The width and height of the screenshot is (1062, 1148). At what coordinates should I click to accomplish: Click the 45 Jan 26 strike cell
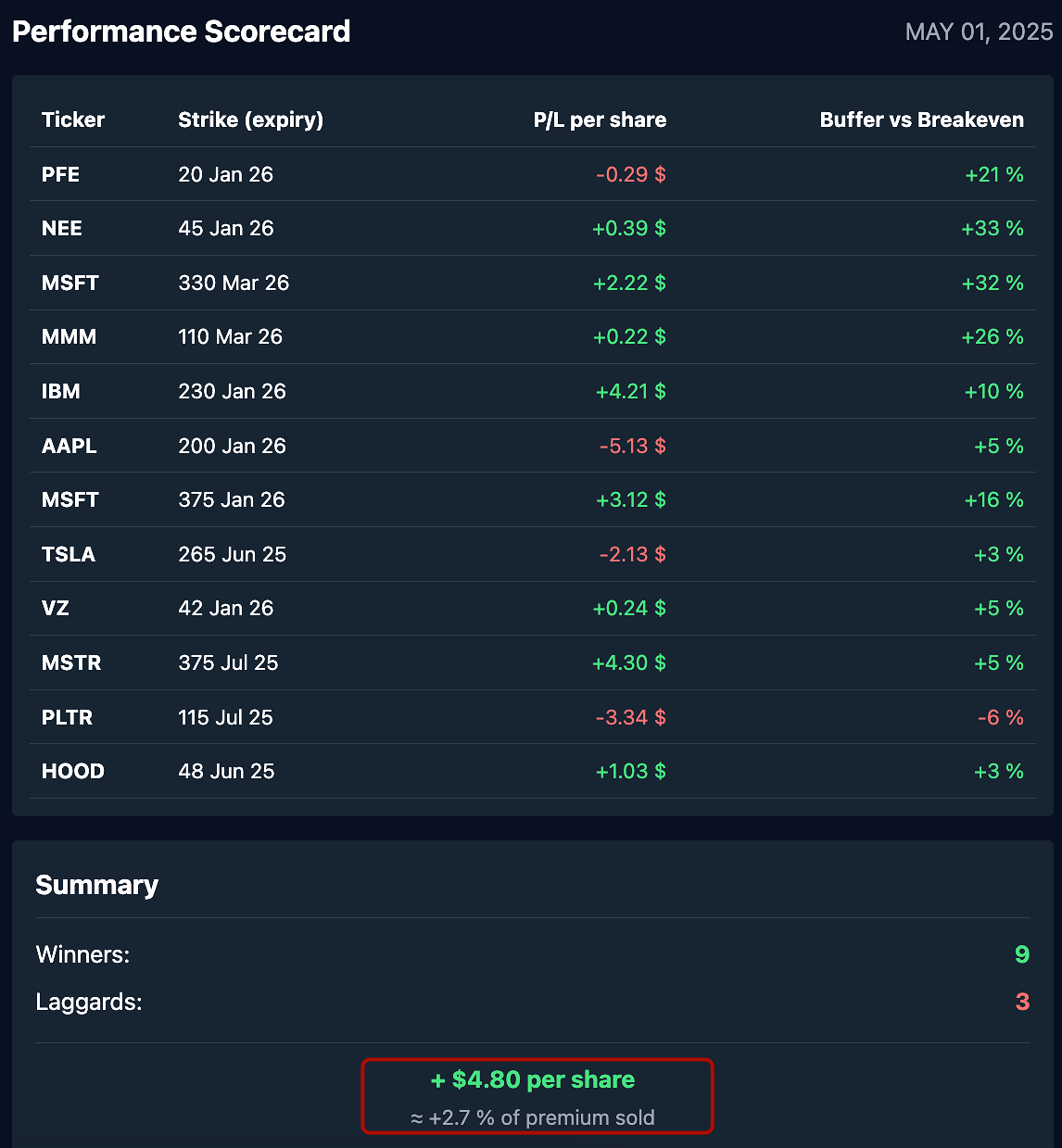[x=226, y=228]
